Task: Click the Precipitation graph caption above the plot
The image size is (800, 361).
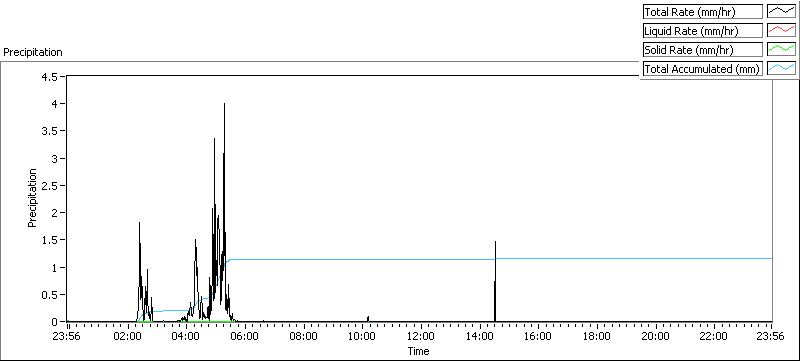Action: click(33, 52)
